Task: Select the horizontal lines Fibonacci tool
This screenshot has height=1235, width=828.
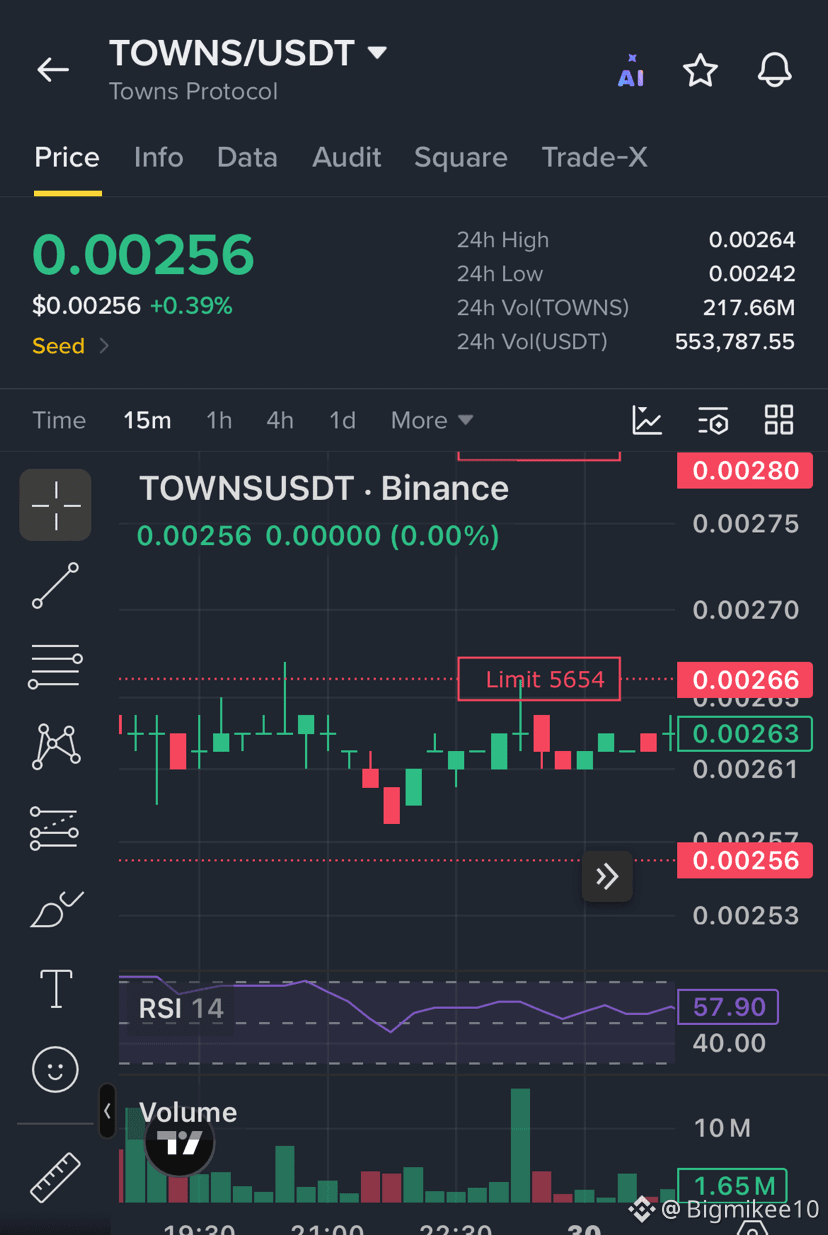Action: click(x=55, y=666)
